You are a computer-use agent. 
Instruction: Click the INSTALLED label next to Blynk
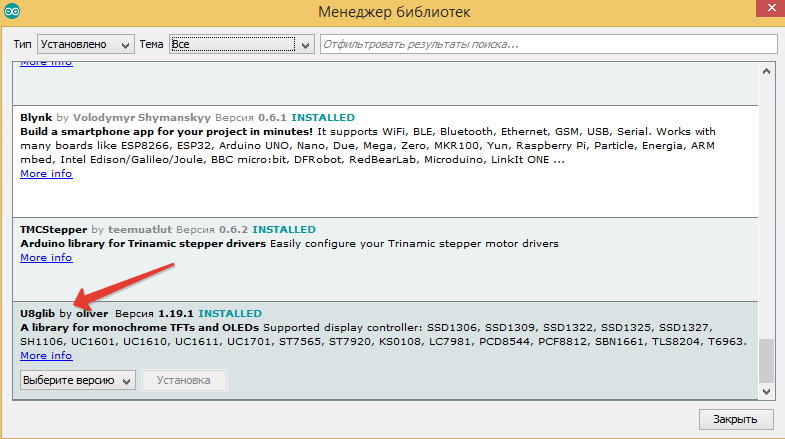(323, 117)
